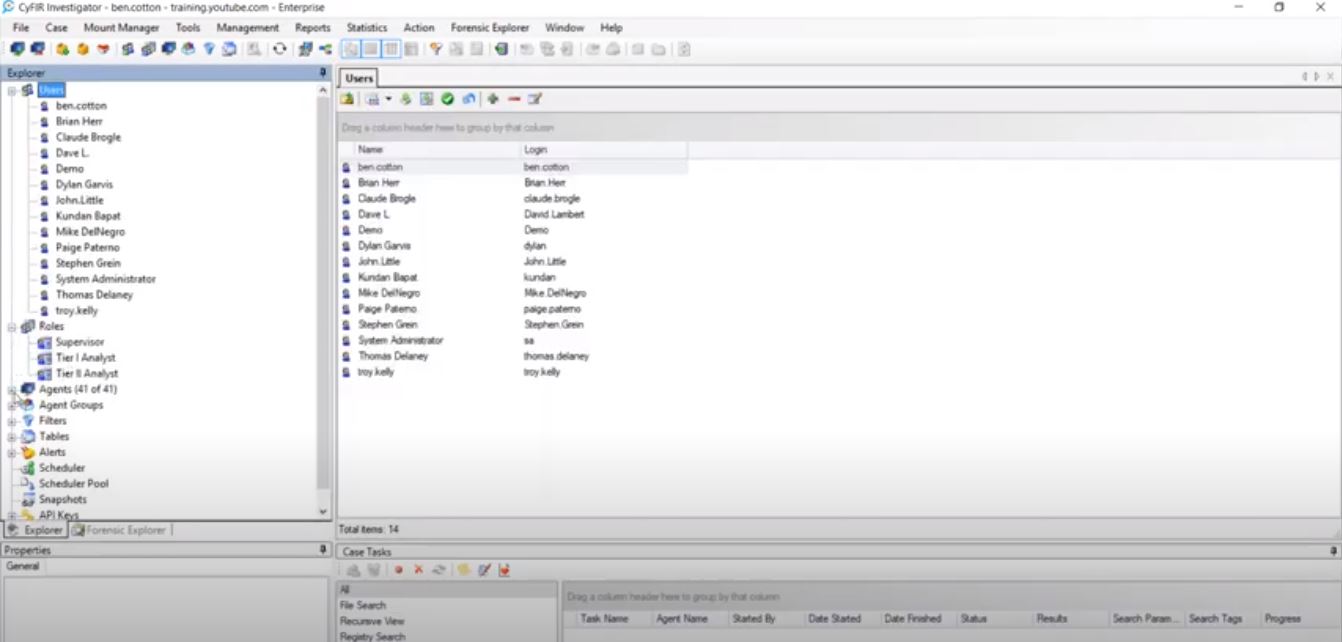Click the pencil edit icon in Case Tasks toolbar
Screen dimensions: 1342x642
[x=485, y=569]
